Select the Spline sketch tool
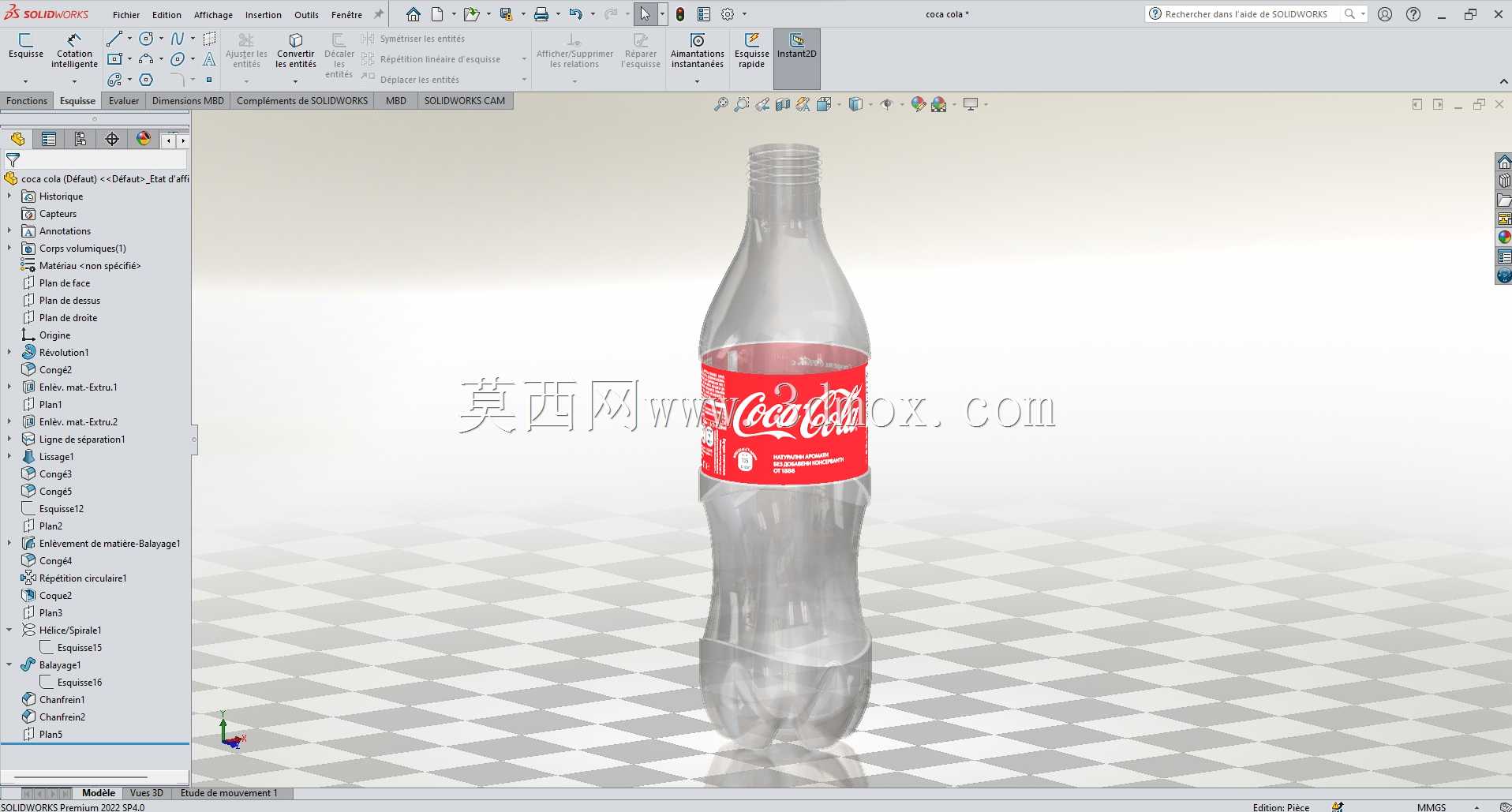The height and width of the screenshot is (812, 1512). tap(178, 39)
